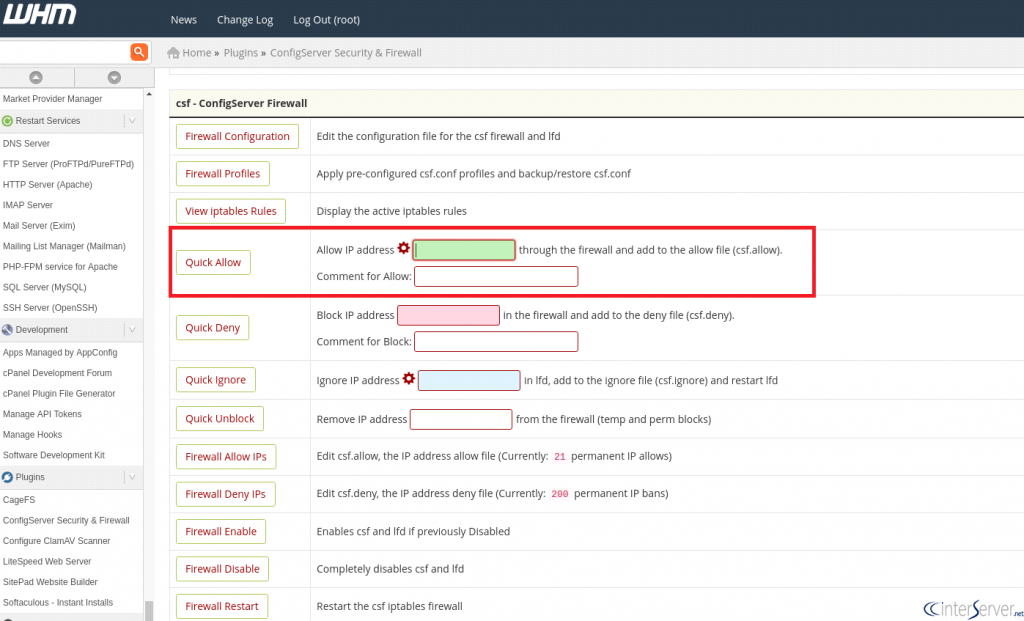Open LiteSpeed Web Server in sidebar
The width and height of the screenshot is (1024, 621).
click(47, 562)
